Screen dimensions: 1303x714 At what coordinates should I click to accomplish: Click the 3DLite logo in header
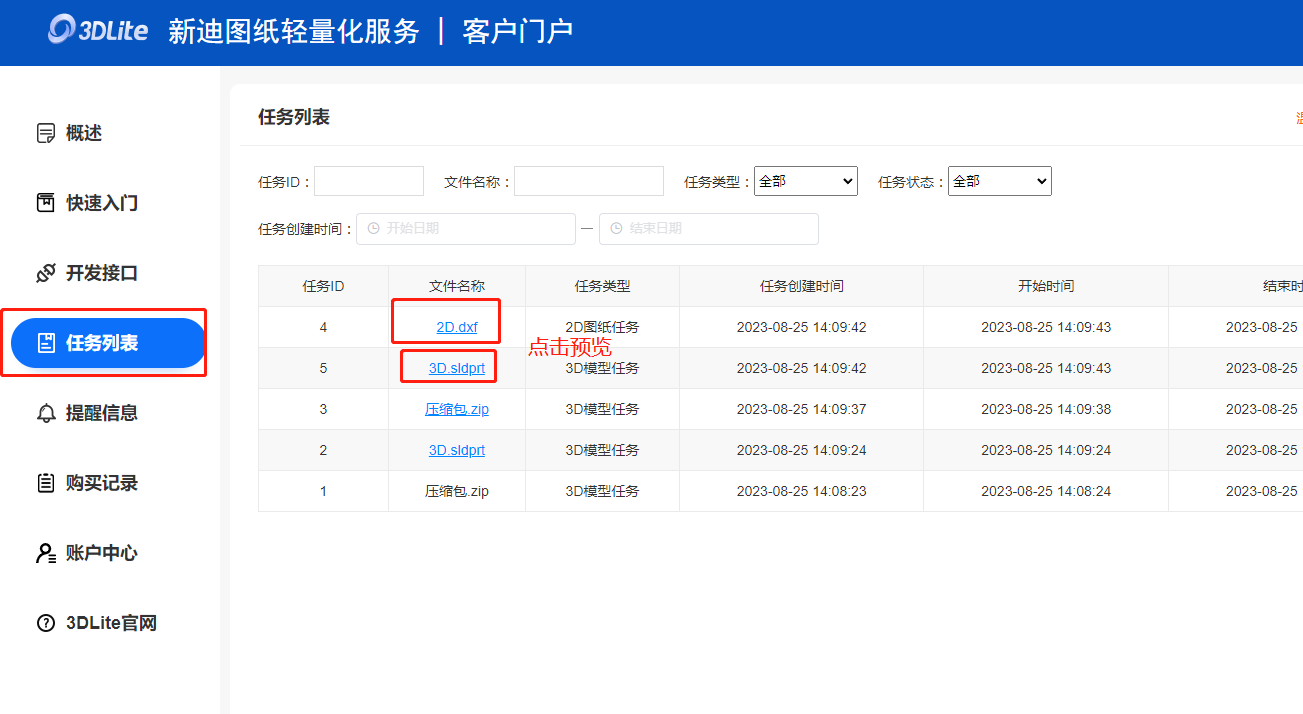click(x=98, y=30)
